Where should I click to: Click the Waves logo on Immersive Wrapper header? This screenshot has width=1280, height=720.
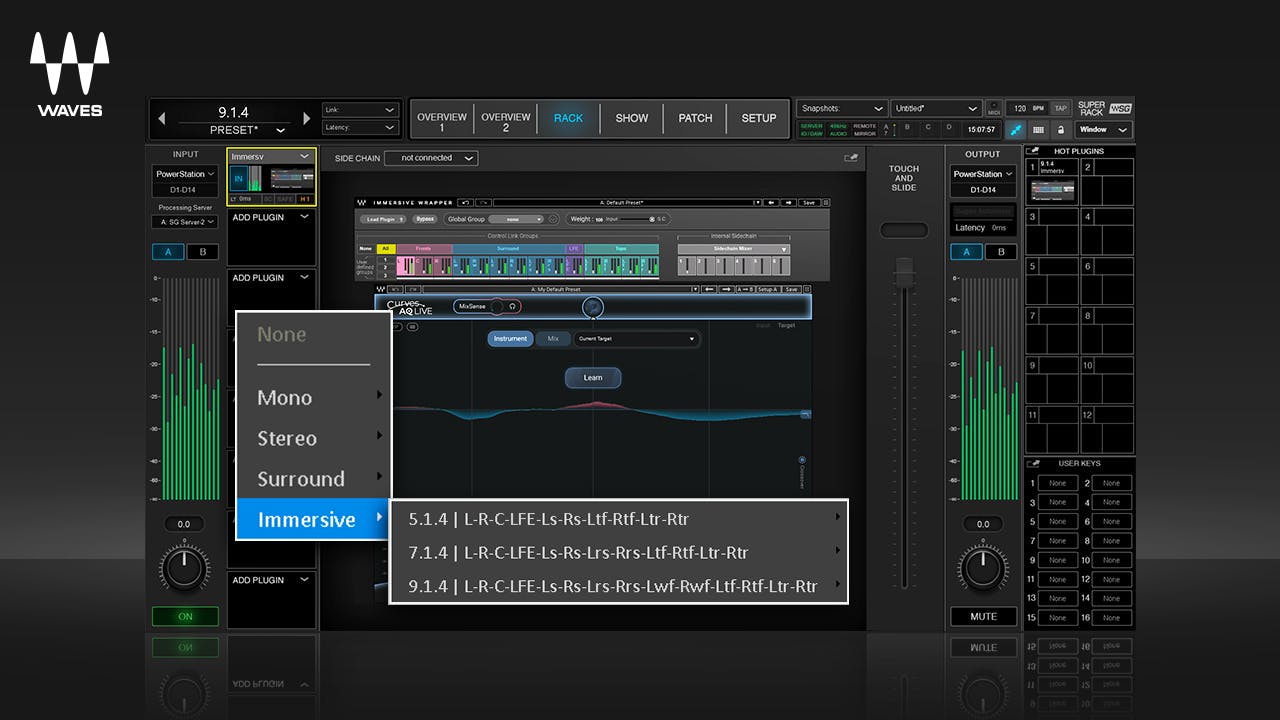(363, 202)
